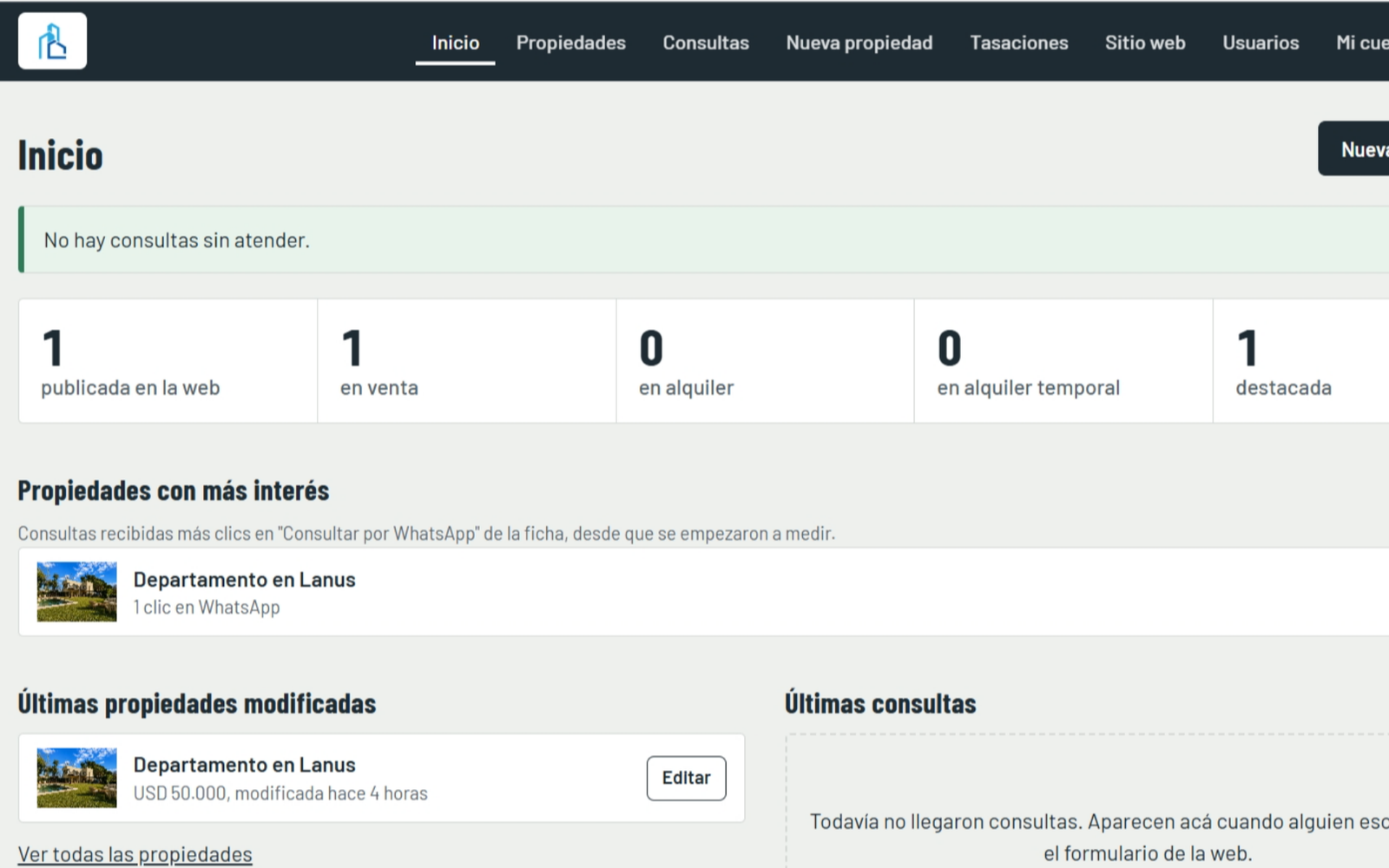Click the 'Últimas consultas' heading

[x=880, y=703]
